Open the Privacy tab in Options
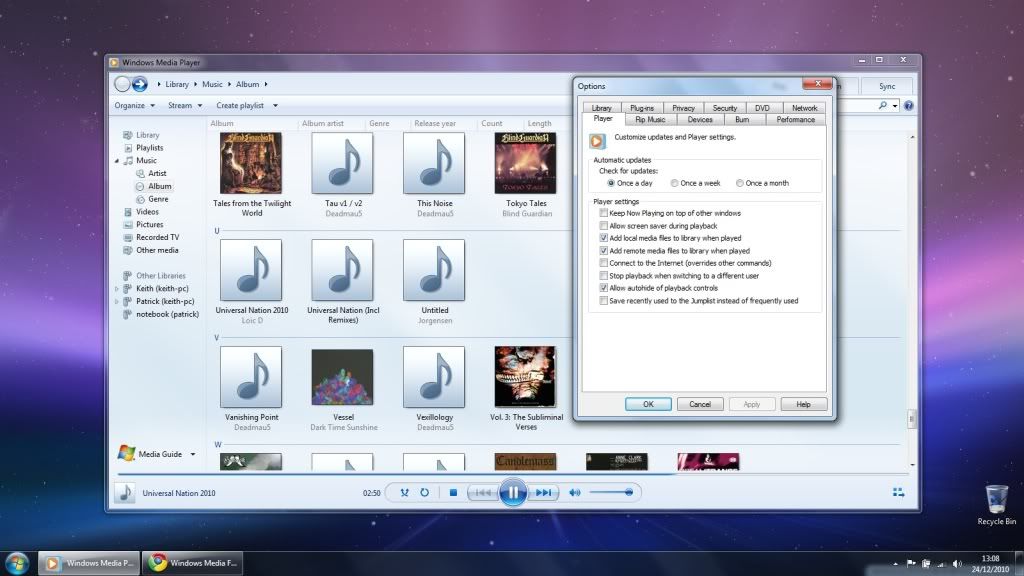Viewport: 1024px width, 576px height. click(683, 108)
